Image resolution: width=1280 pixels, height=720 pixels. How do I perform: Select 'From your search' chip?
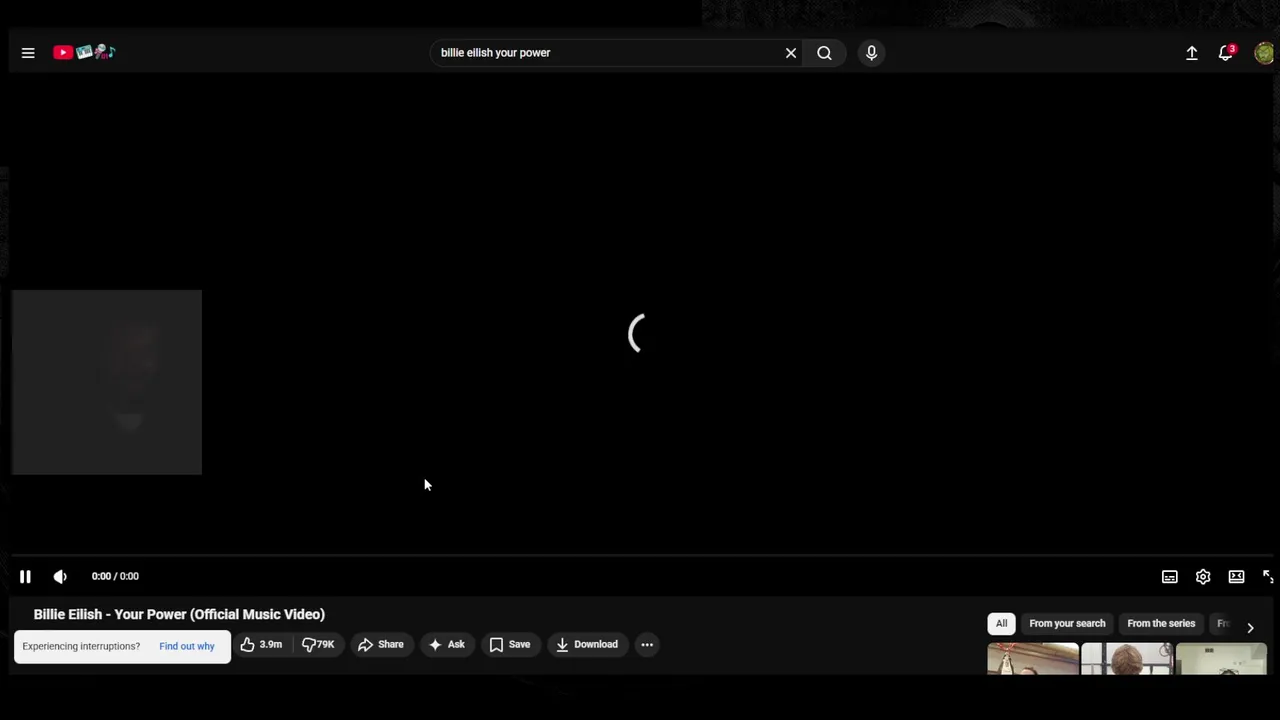[x=1067, y=623]
